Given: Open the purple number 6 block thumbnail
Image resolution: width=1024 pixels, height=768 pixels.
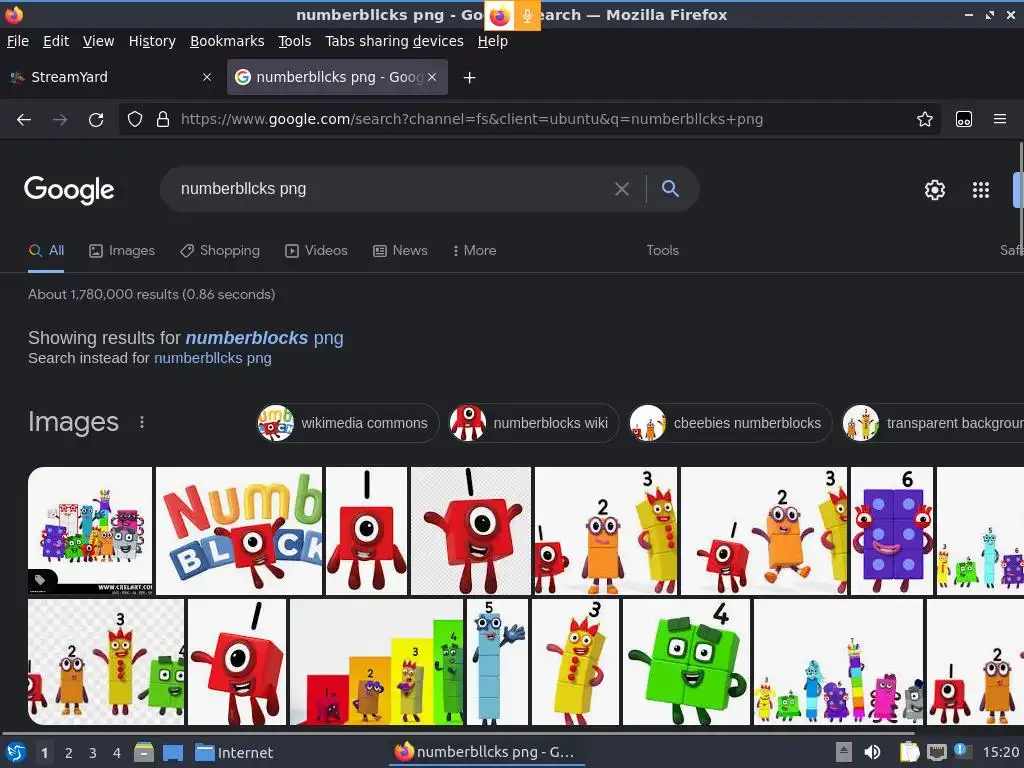Looking at the screenshot, I should click(892, 531).
